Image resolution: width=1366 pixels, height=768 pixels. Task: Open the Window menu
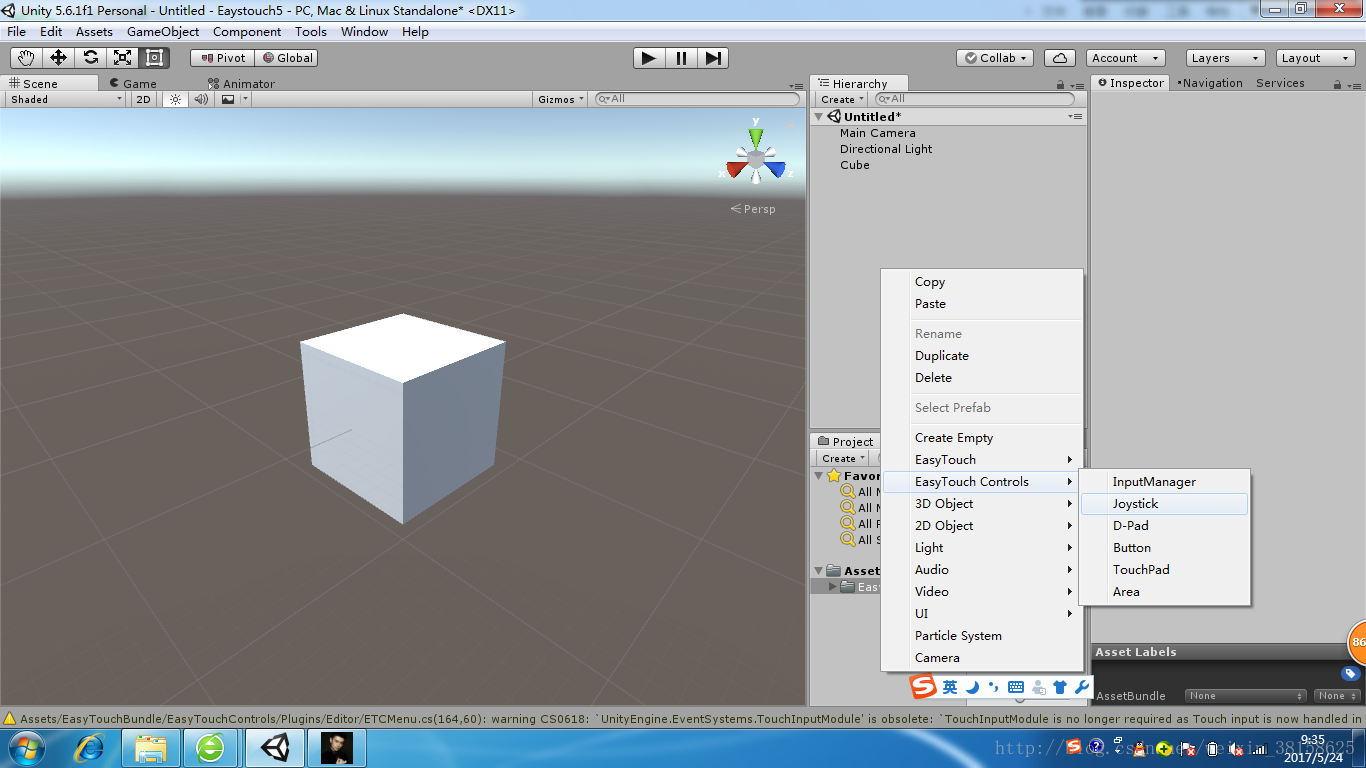[364, 32]
